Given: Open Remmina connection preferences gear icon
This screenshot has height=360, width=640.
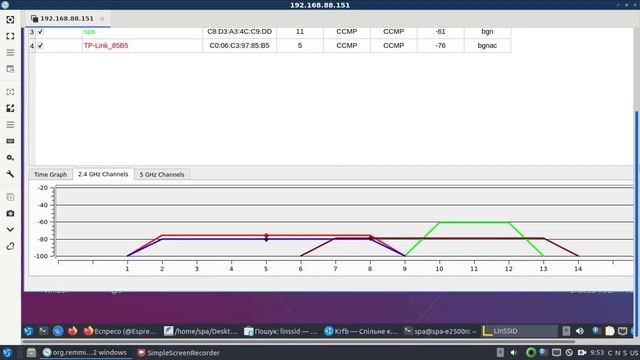Looking at the screenshot, I should click(x=10, y=158).
